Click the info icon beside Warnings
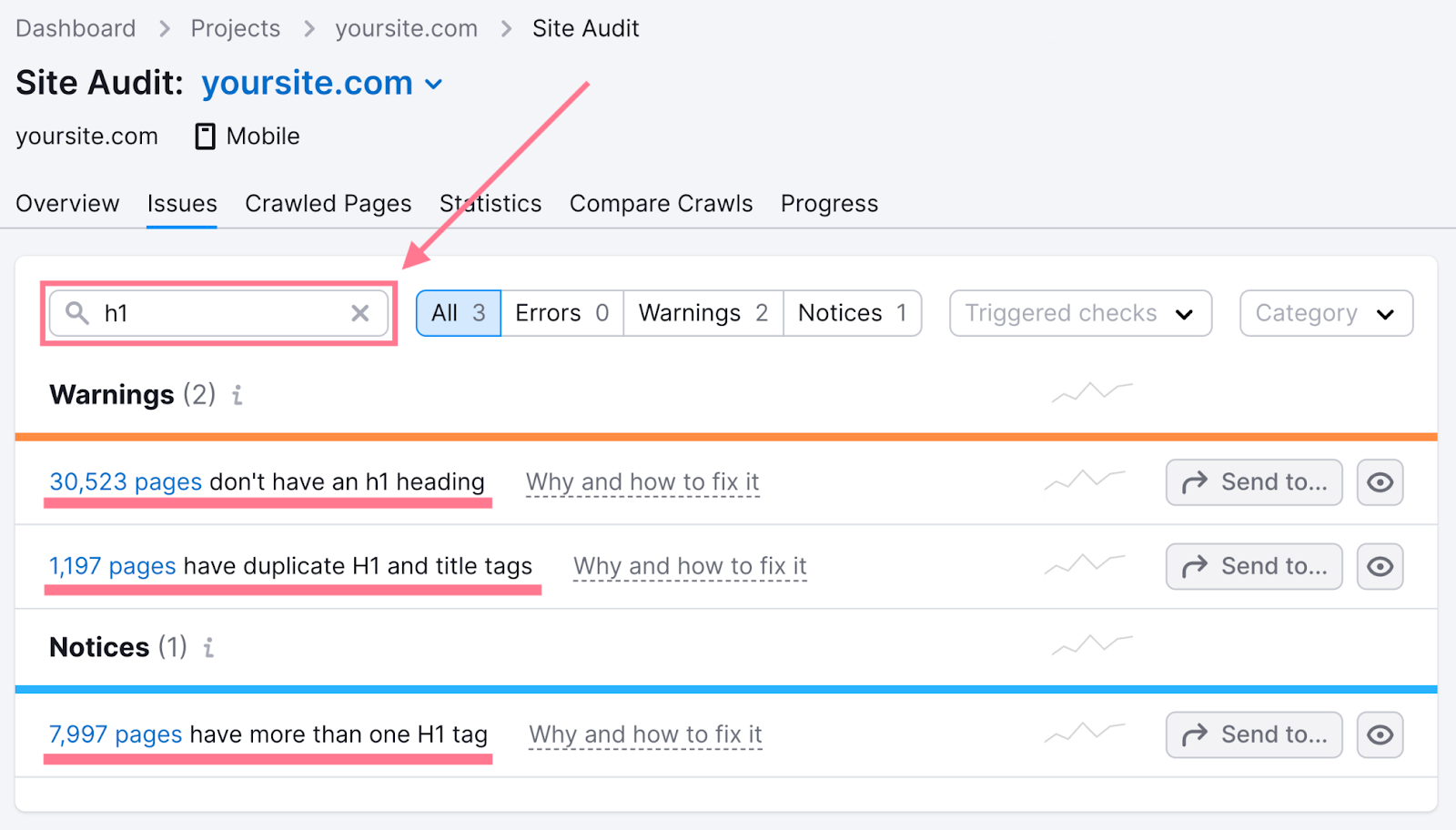Screen dimensions: 1456x830 [237, 395]
